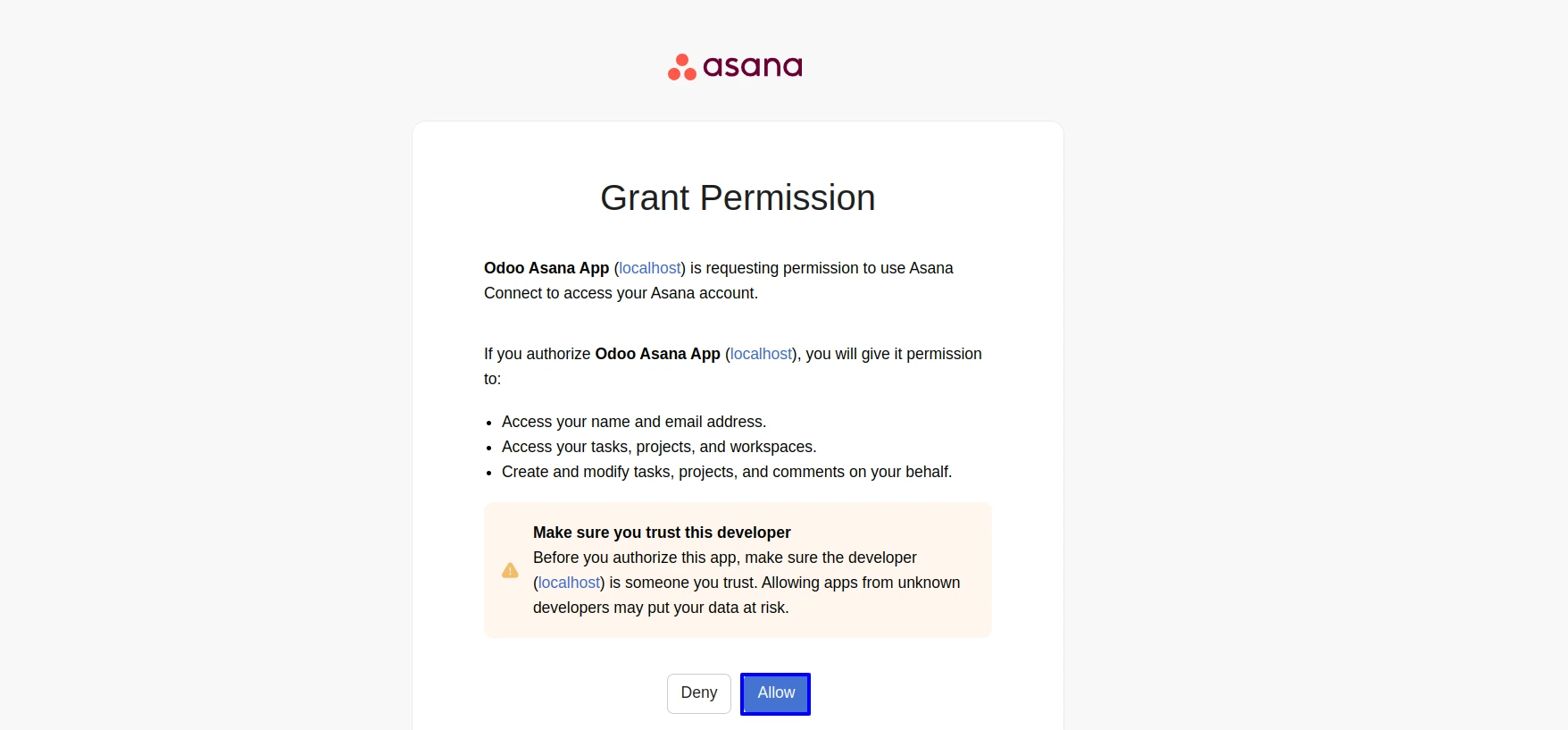The width and height of the screenshot is (1568, 730).
Task: Click "Make sure you trust this developer" heading
Action: point(662,533)
